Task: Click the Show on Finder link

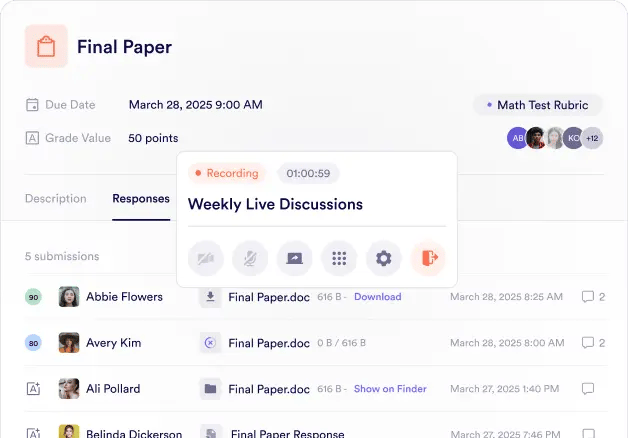Action: [390, 389]
